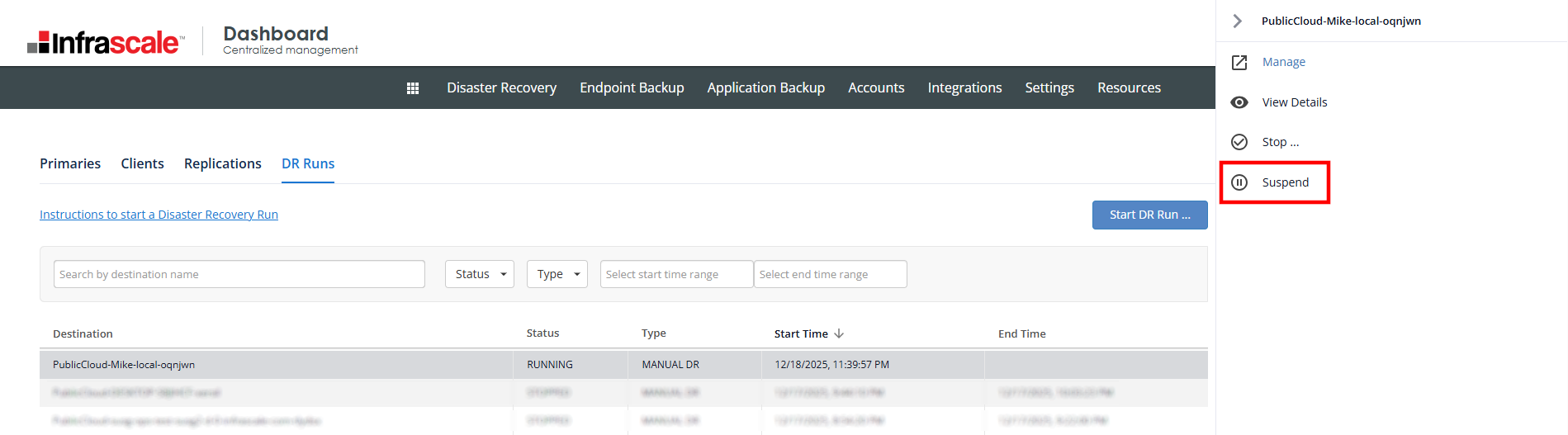Viewport: 1568px width, 435px height.
Task: Toggle sort arrow beside Start Time
Action: 839,333
